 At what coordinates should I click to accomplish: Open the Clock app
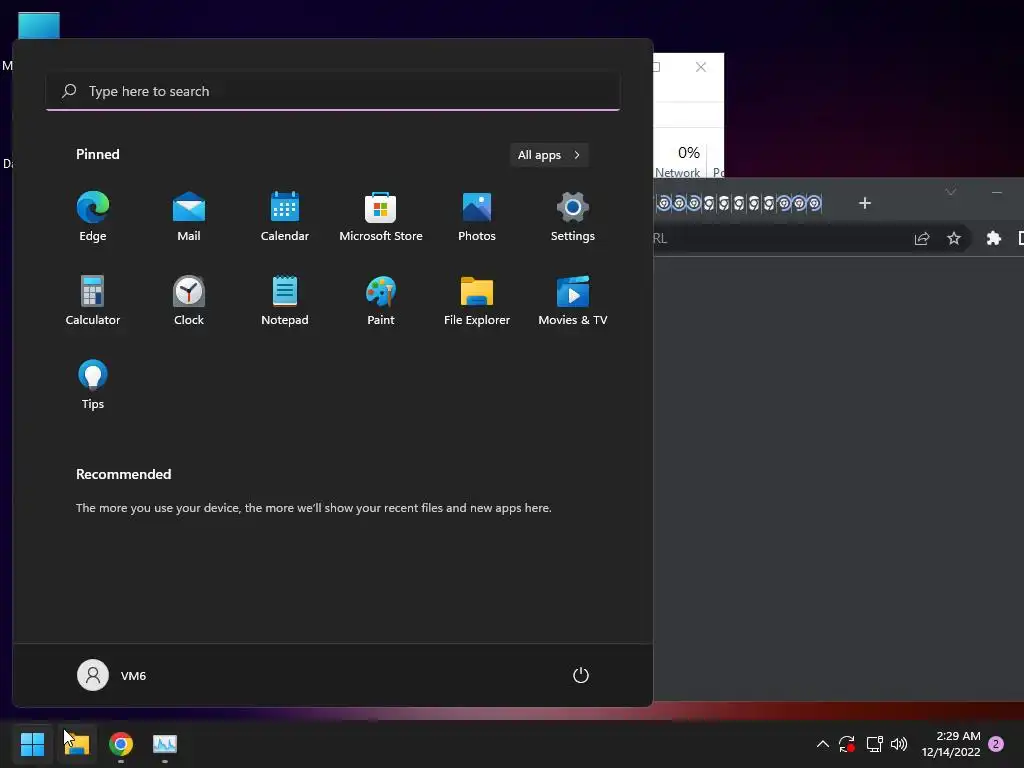189,301
